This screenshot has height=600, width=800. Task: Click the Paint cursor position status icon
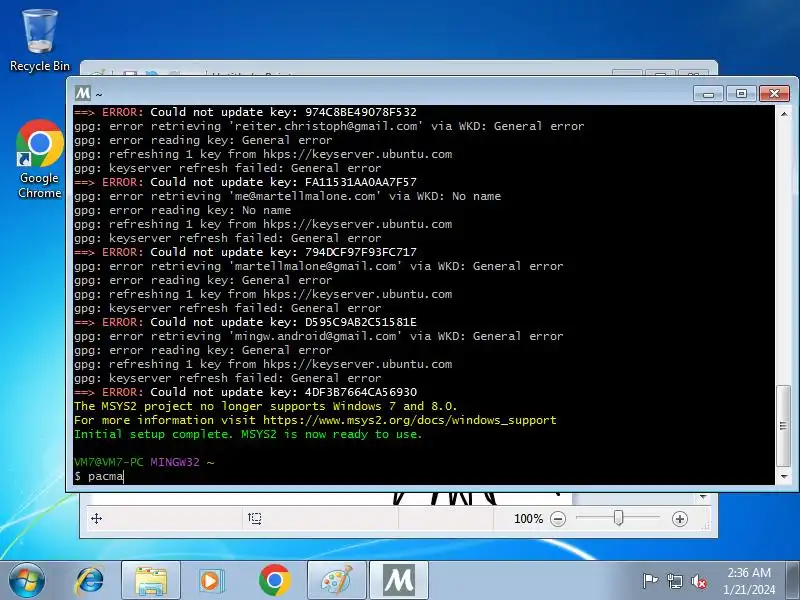coord(96,519)
